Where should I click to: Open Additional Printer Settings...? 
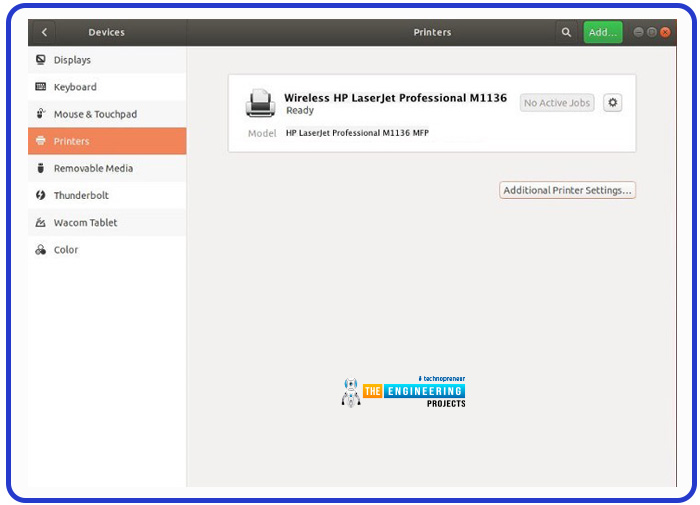(567, 190)
